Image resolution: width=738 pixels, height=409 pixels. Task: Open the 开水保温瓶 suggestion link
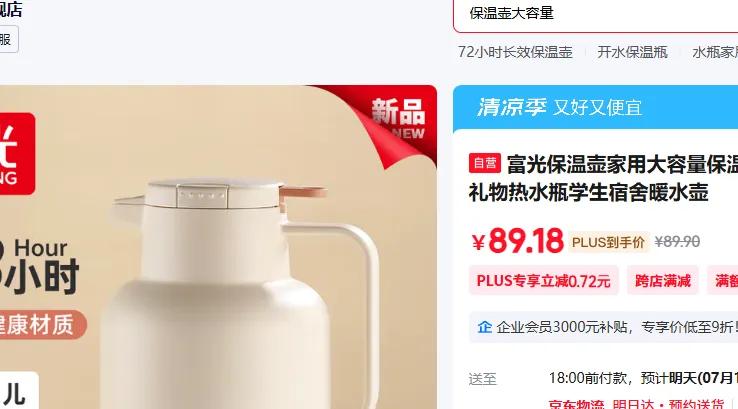632,52
